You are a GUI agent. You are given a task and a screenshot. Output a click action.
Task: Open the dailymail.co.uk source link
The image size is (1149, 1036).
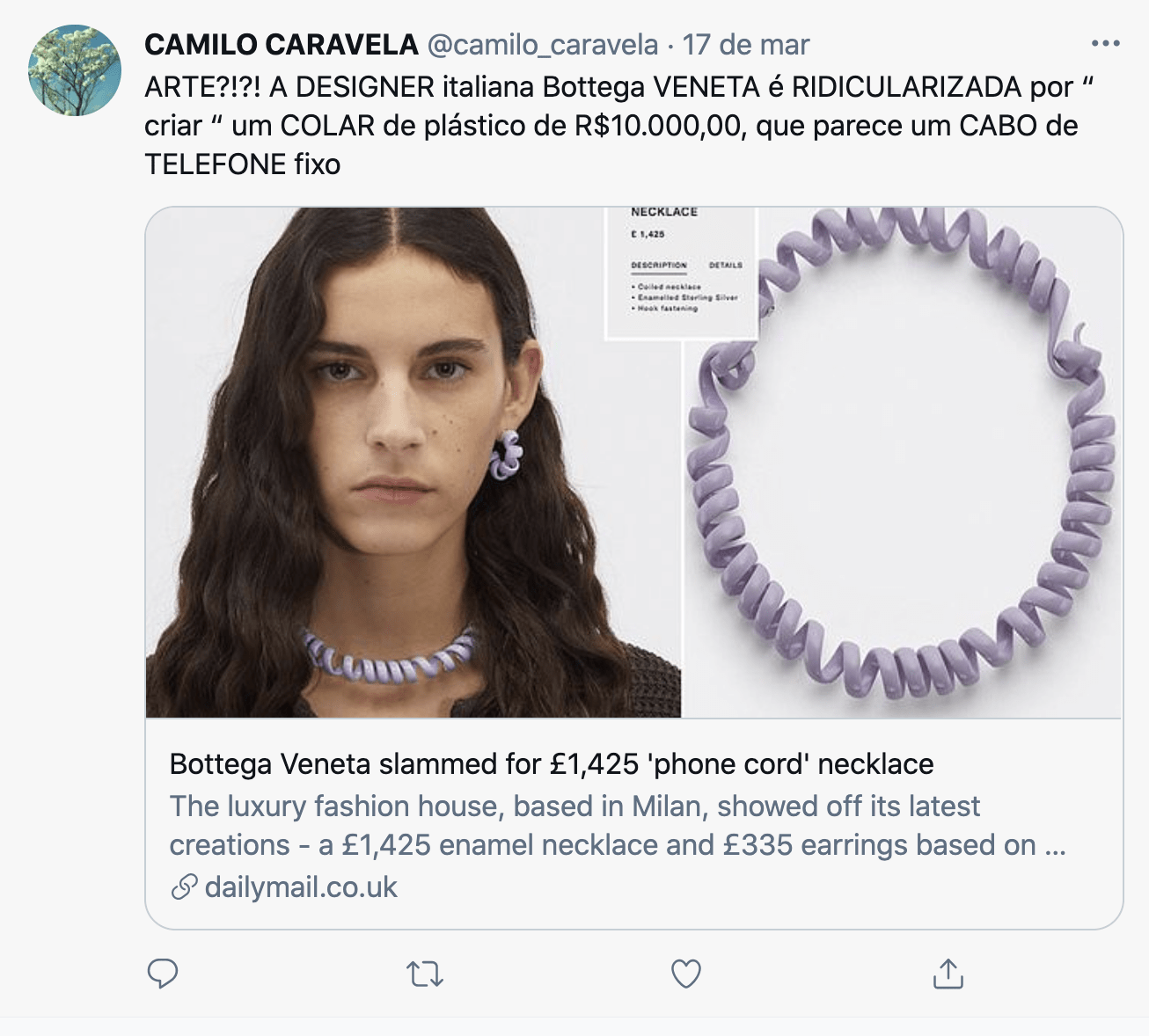[x=301, y=887]
